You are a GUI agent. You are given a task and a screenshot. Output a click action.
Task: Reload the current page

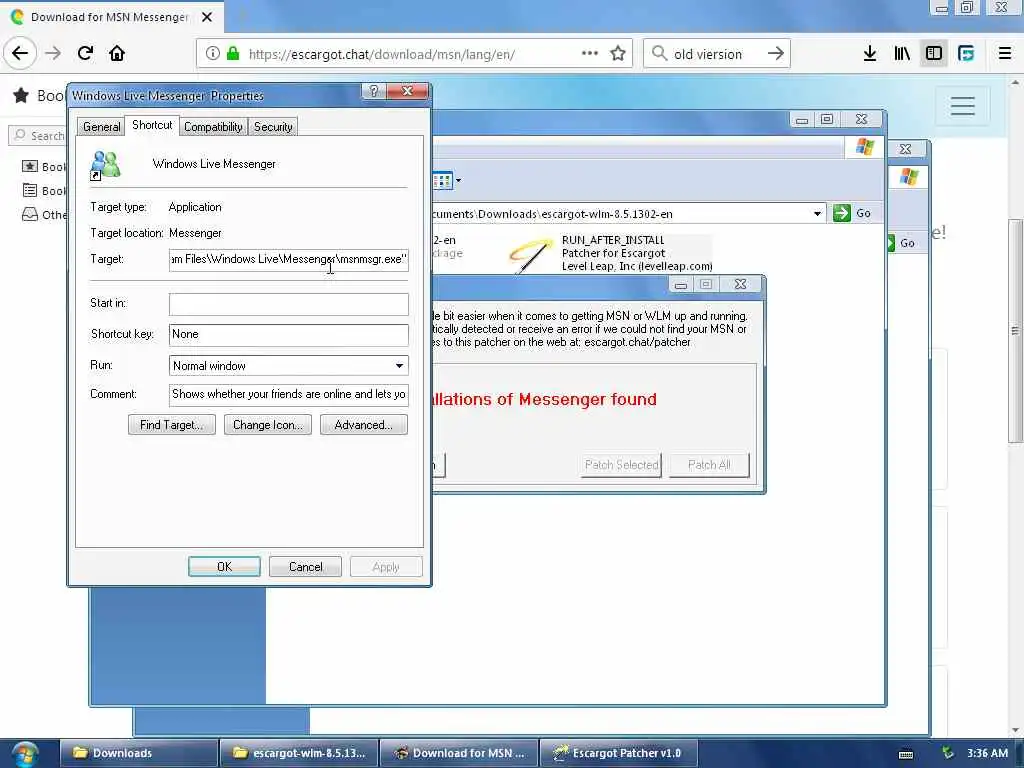[x=85, y=53]
